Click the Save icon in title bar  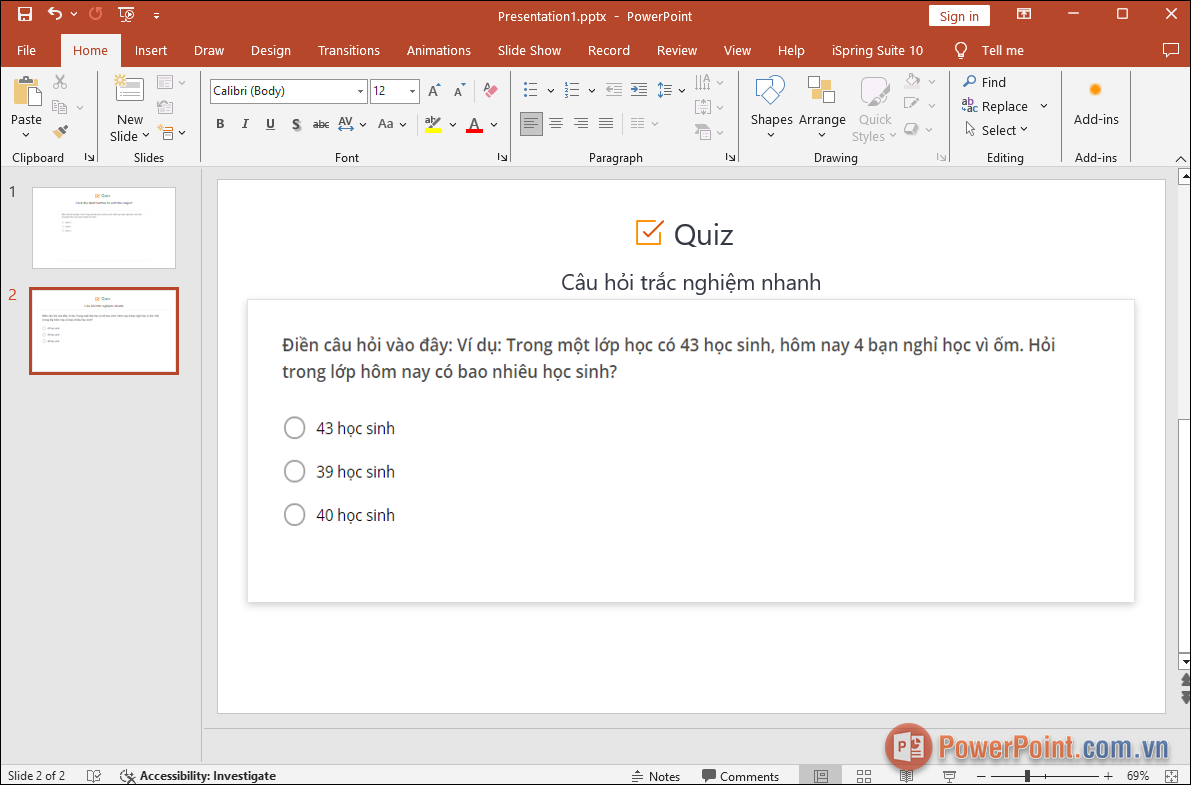pyautogui.click(x=24, y=14)
